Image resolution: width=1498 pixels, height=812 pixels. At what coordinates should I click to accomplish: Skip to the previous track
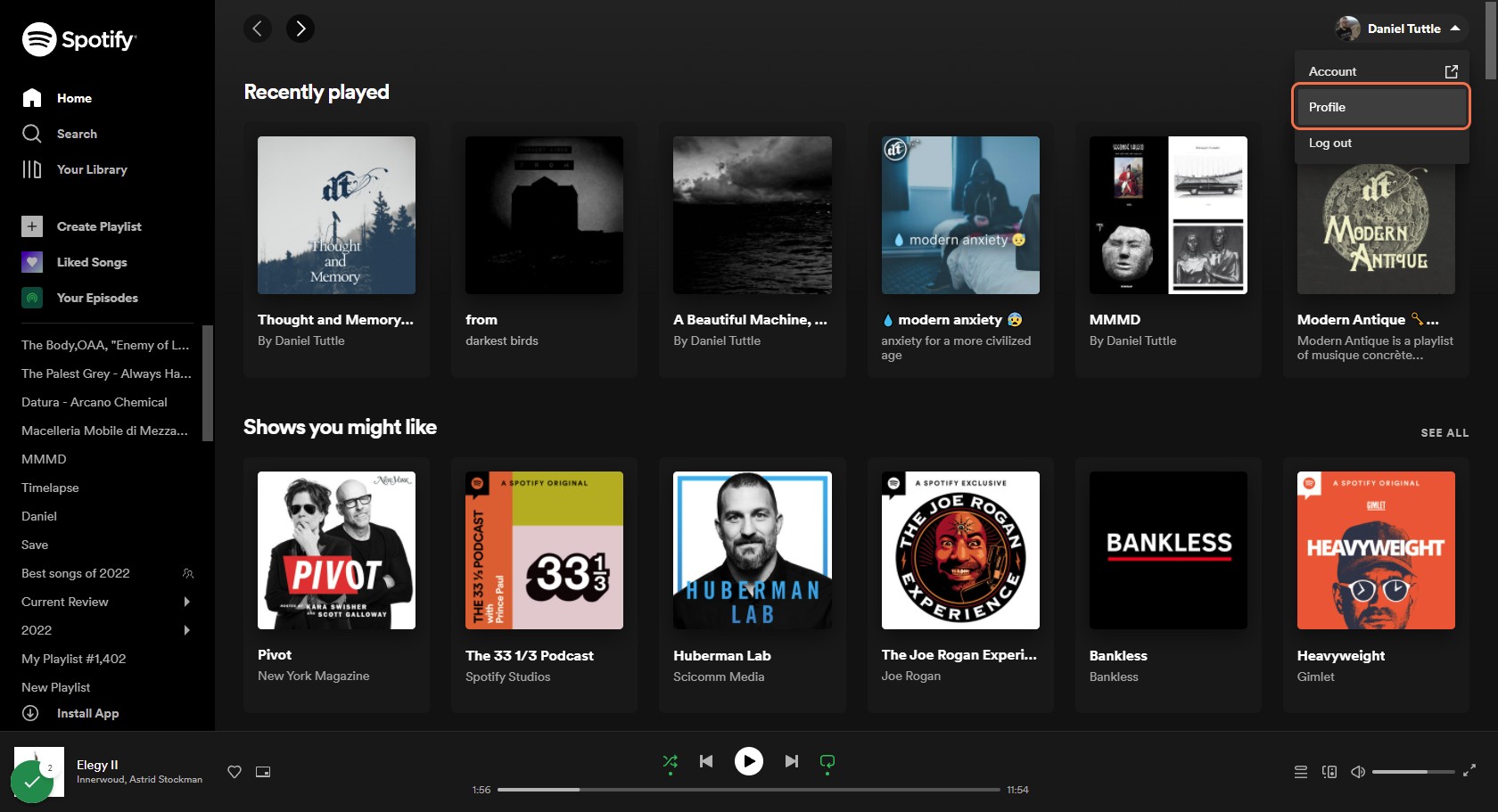tap(706, 761)
